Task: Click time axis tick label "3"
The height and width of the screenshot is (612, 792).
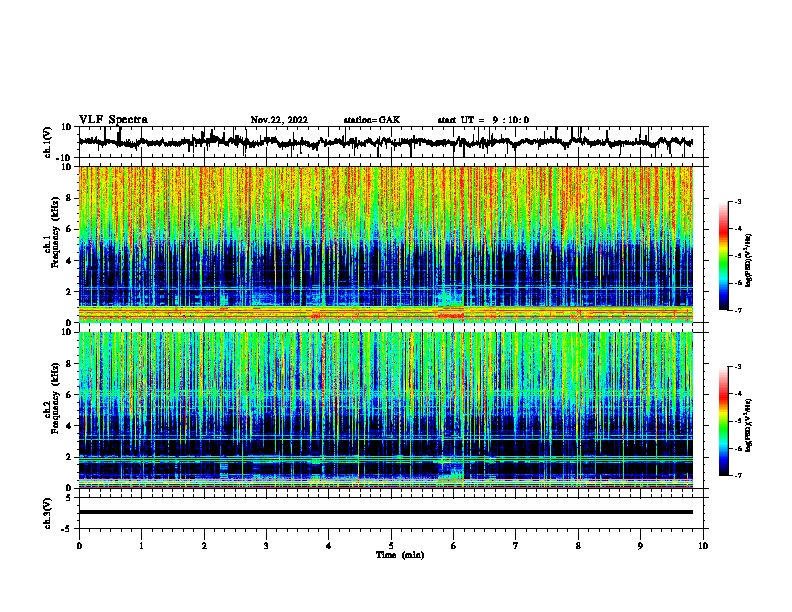Action: point(266,546)
